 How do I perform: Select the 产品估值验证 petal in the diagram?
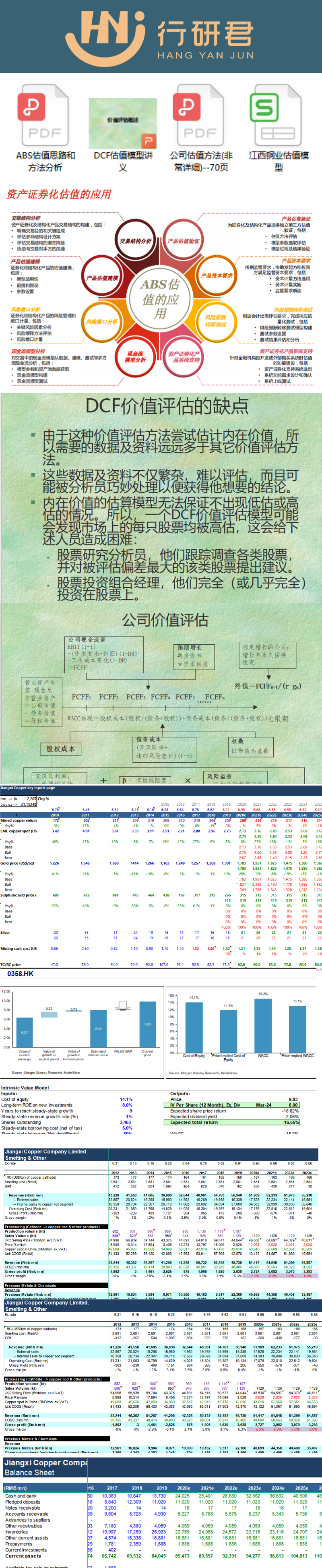point(183,241)
